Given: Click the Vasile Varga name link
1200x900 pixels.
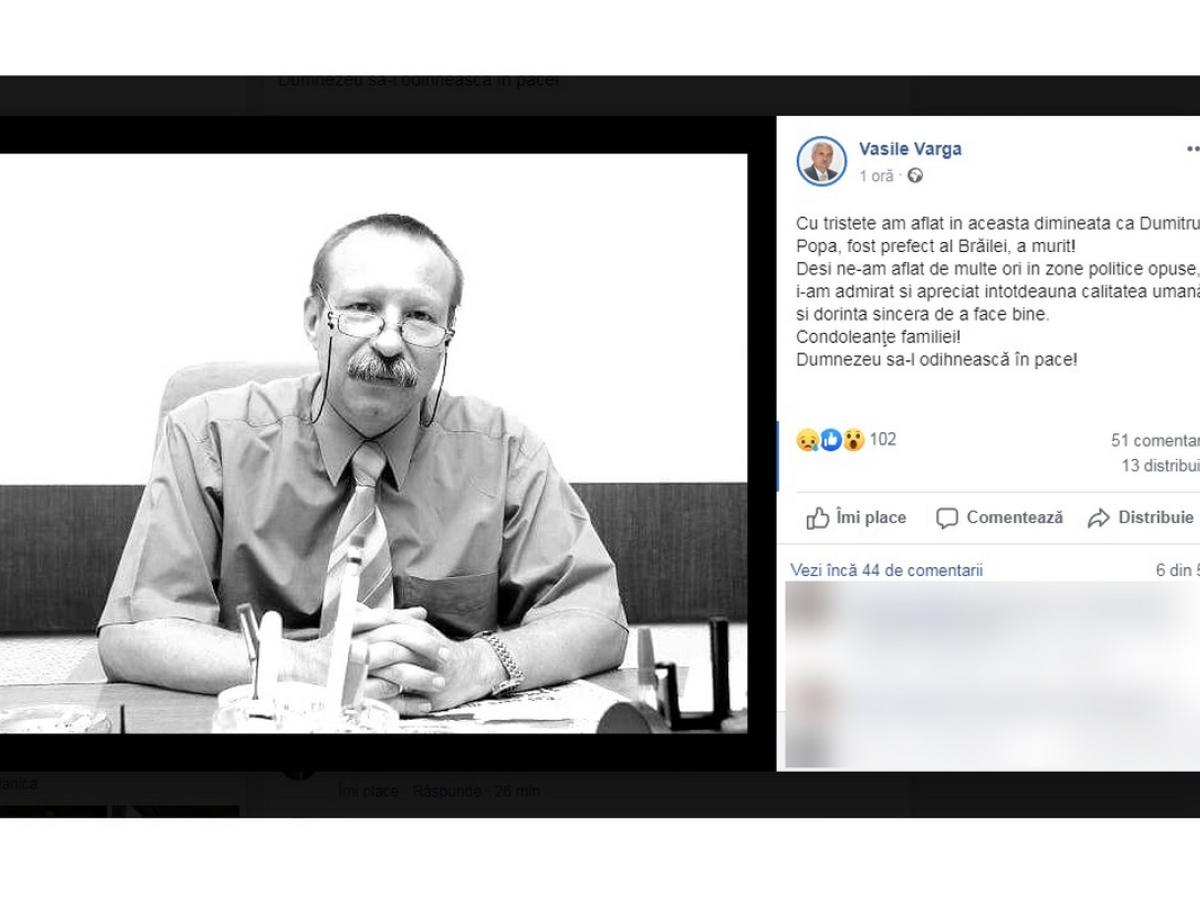Looking at the screenshot, I should (910, 148).
